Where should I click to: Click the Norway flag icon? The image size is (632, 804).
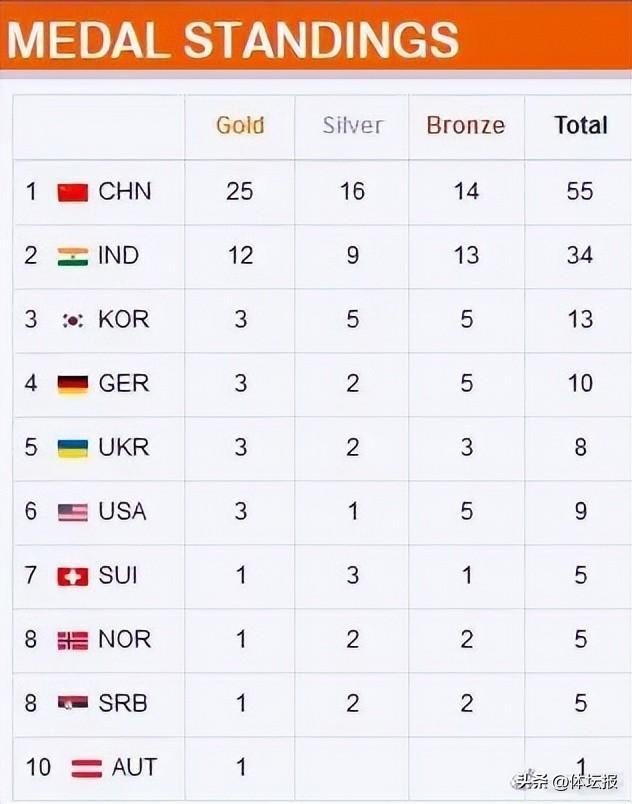click(73, 640)
